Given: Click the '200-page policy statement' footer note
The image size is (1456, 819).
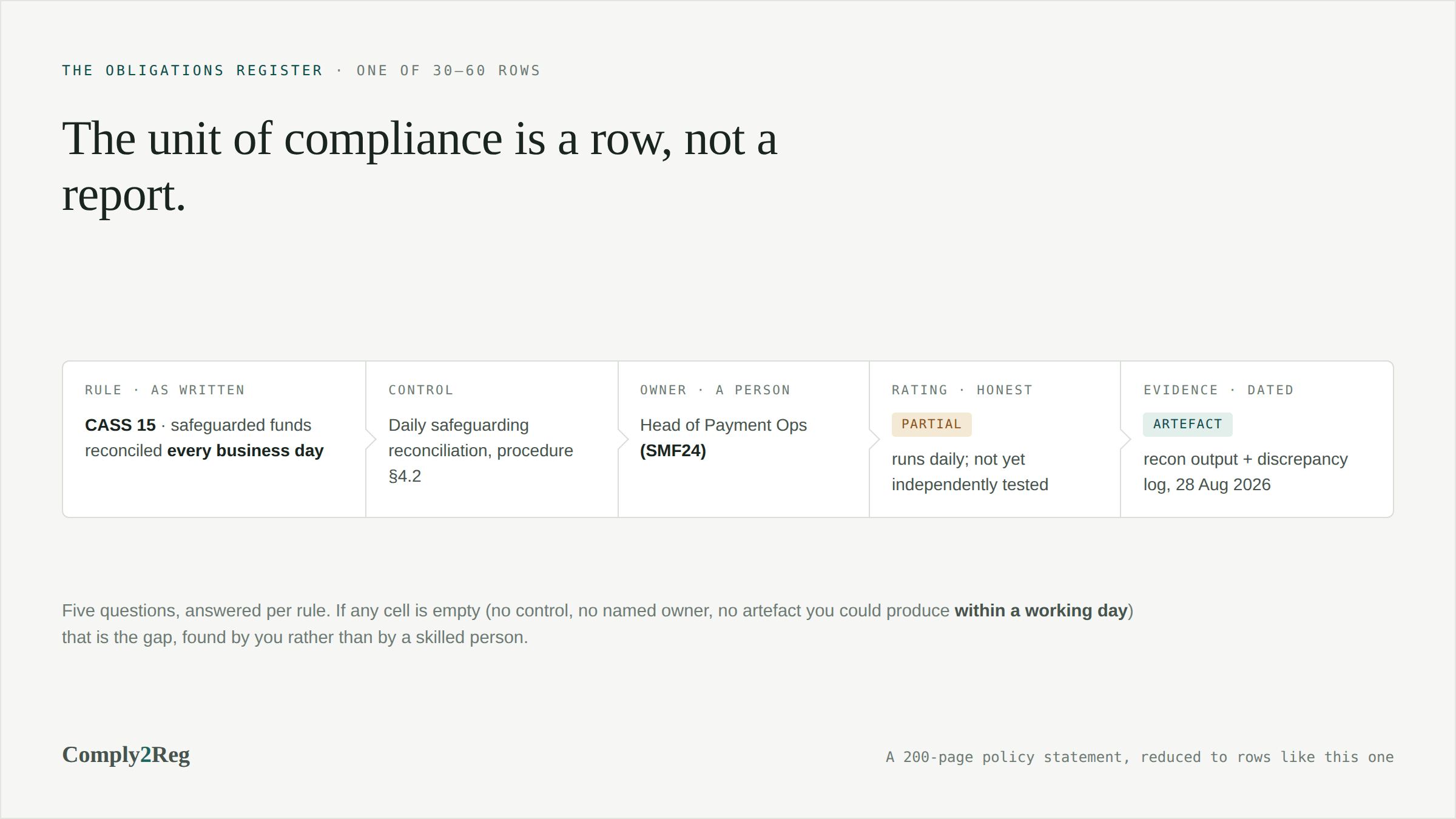Looking at the screenshot, I should point(1139,757).
